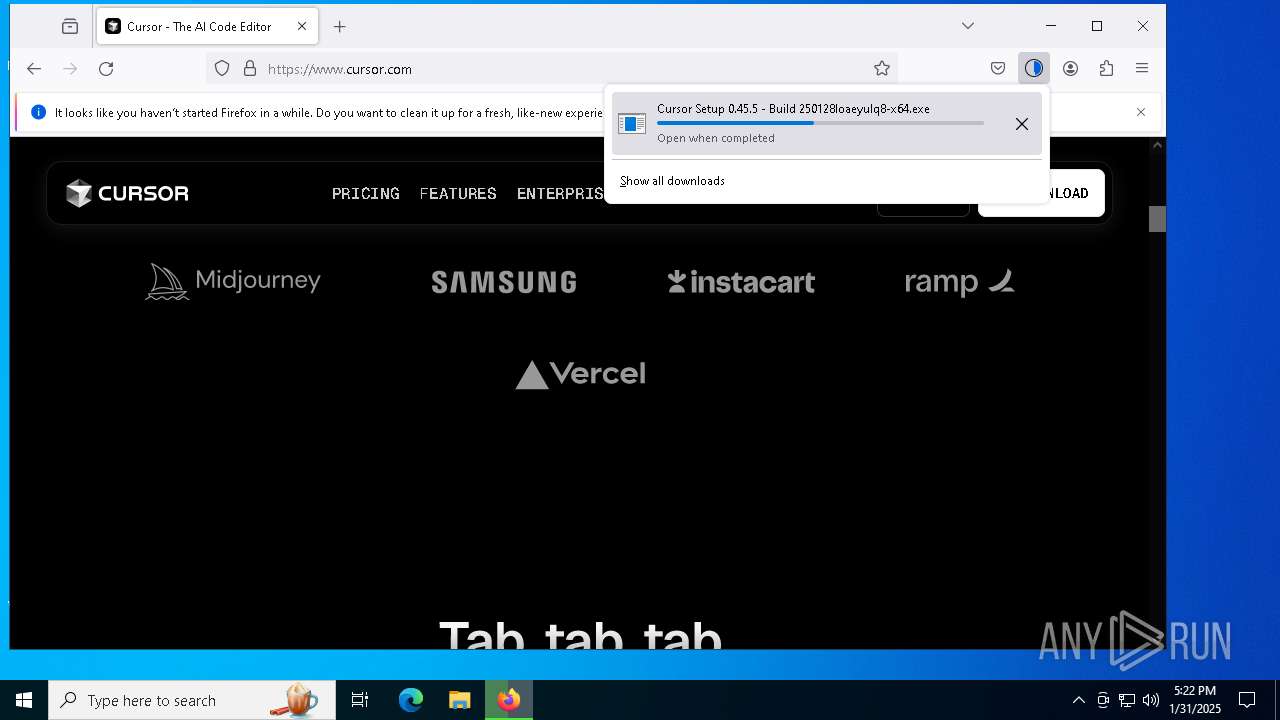The height and width of the screenshot is (720, 1280).
Task: Open the Windows Start menu
Action: [24, 700]
